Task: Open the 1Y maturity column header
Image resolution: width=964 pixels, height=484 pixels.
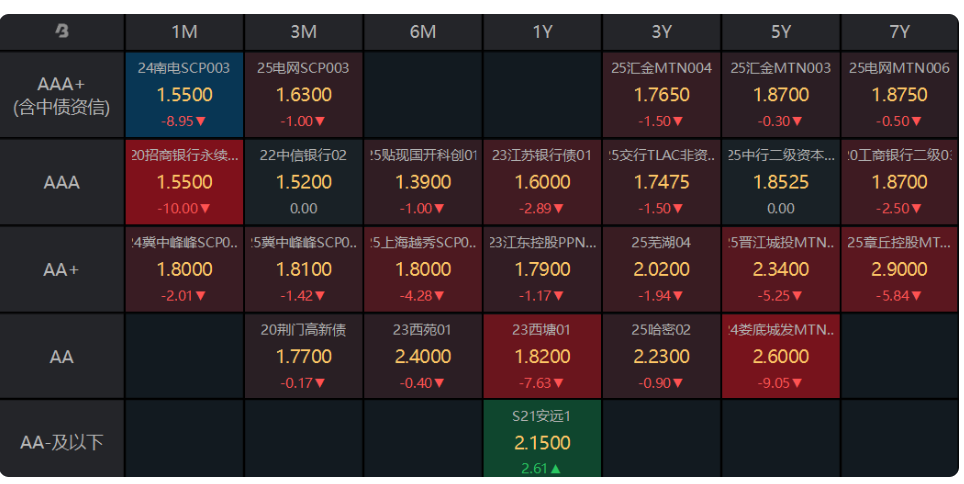Action: coord(542,32)
